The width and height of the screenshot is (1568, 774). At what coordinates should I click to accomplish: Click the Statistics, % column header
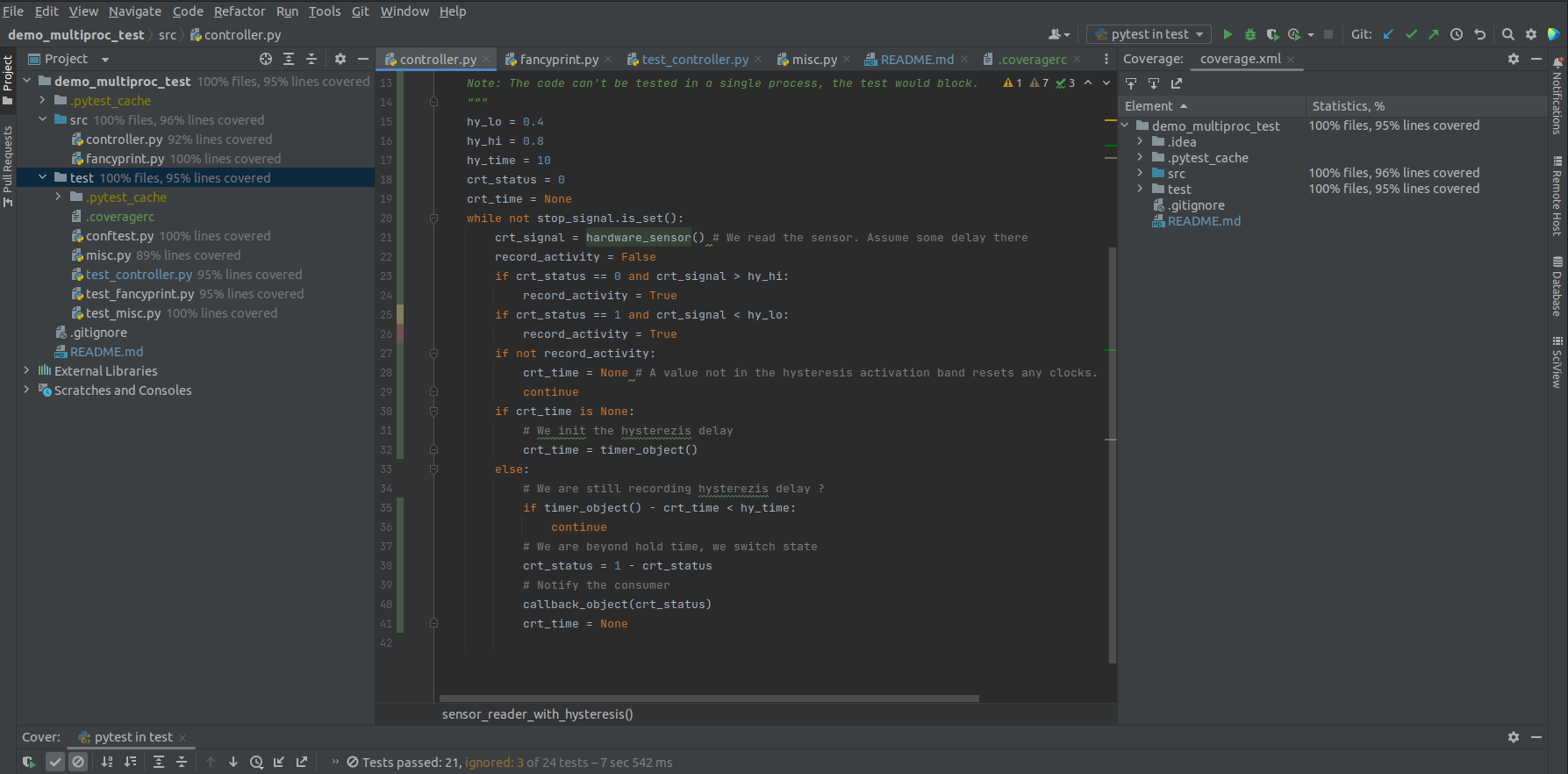[1348, 106]
